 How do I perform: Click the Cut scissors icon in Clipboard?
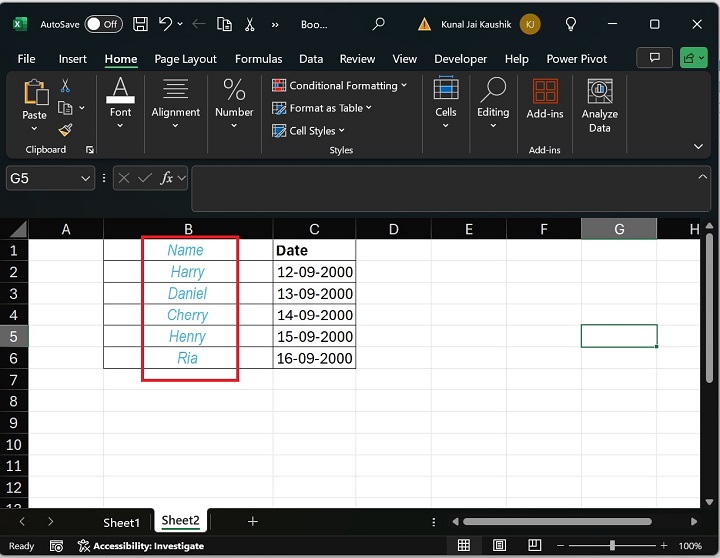[66, 86]
